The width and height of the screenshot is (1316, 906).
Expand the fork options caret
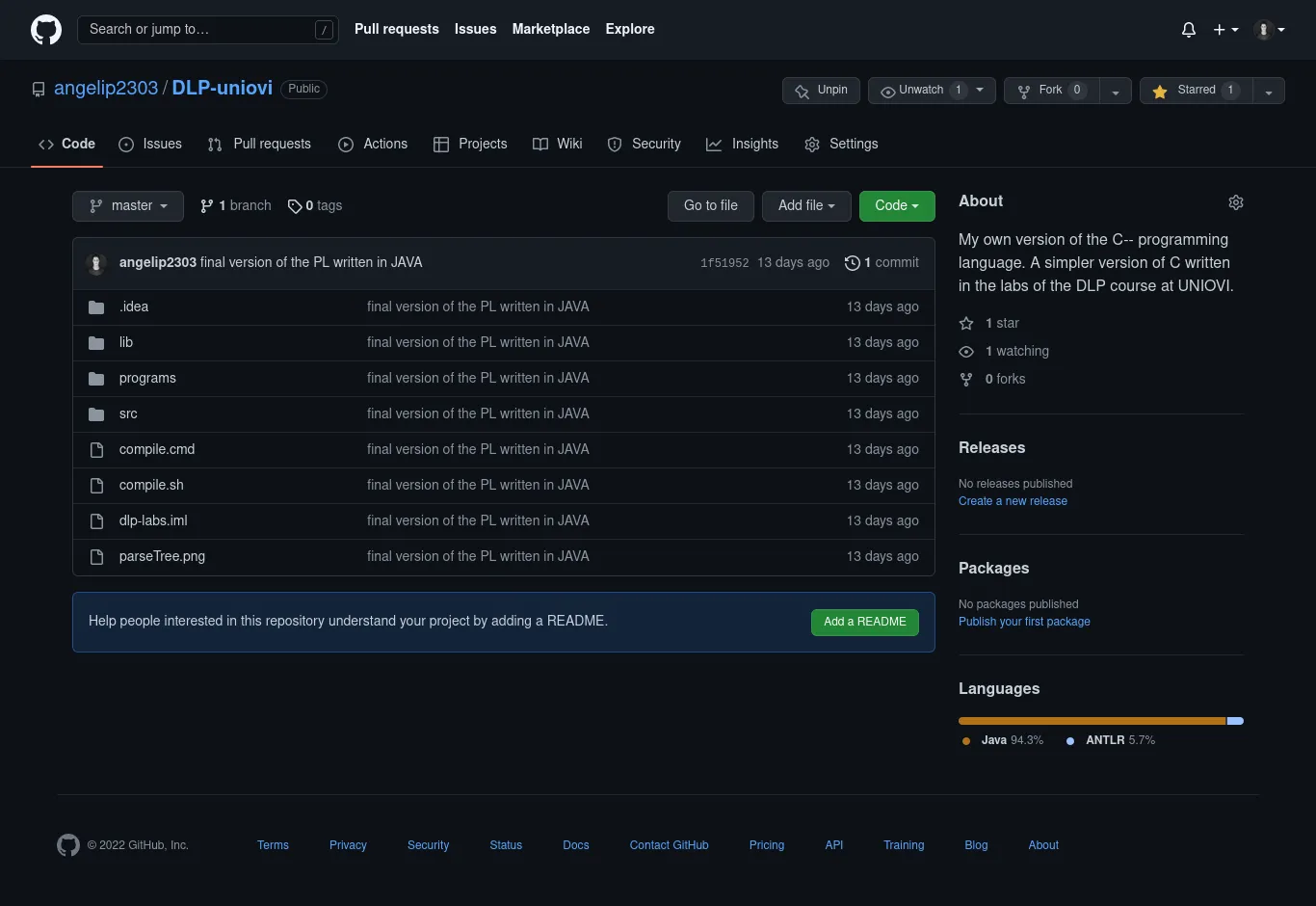tap(1116, 91)
